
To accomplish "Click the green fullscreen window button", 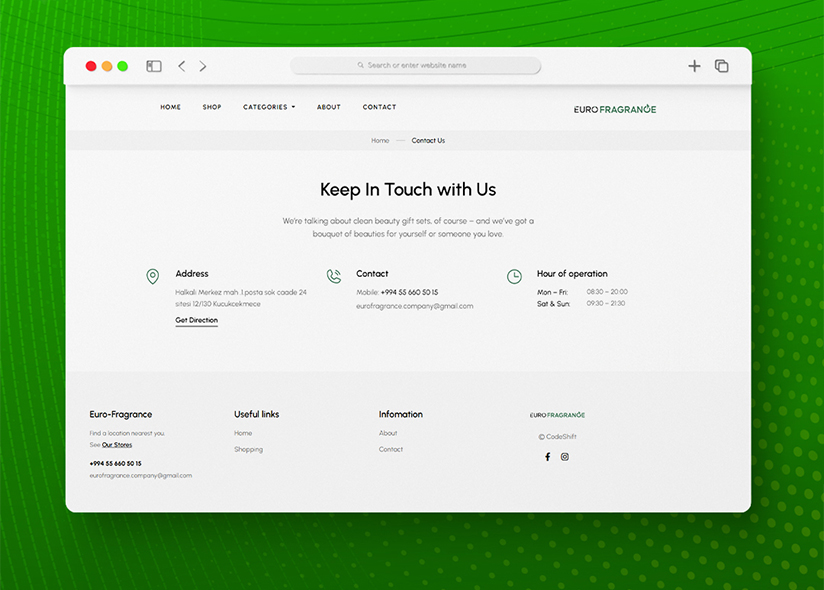I will (122, 66).
